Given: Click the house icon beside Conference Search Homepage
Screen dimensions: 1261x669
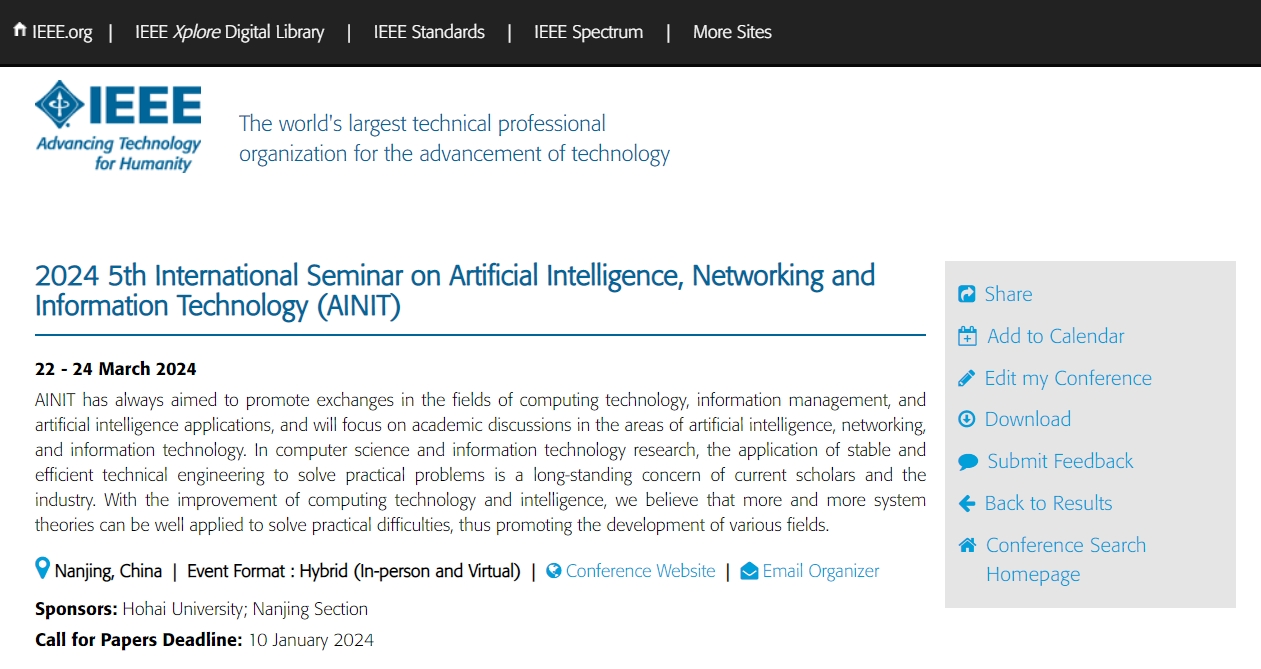Looking at the screenshot, I should (x=967, y=545).
